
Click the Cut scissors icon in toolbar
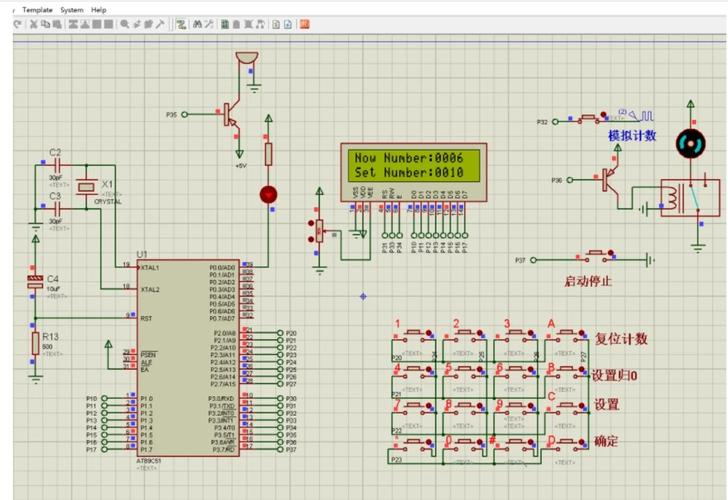coord(33,23)
